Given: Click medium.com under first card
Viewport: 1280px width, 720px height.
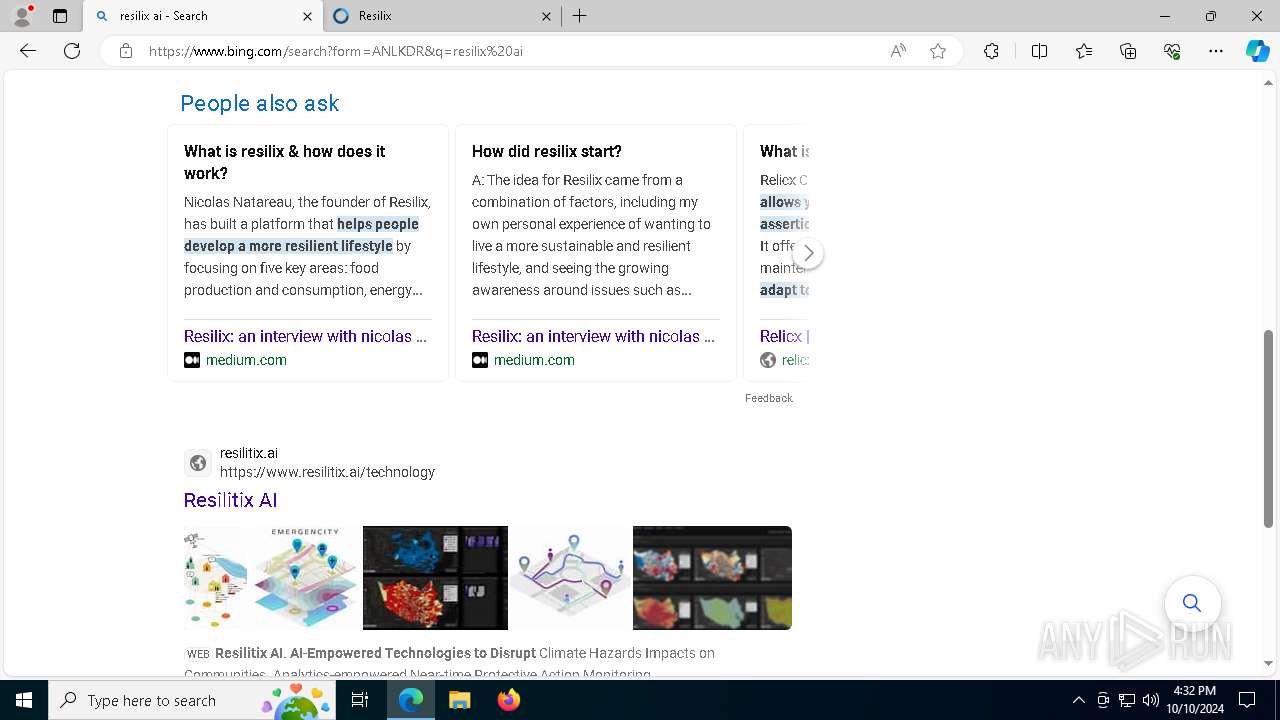Looking at the screenshot, I should tap(246, 360).
